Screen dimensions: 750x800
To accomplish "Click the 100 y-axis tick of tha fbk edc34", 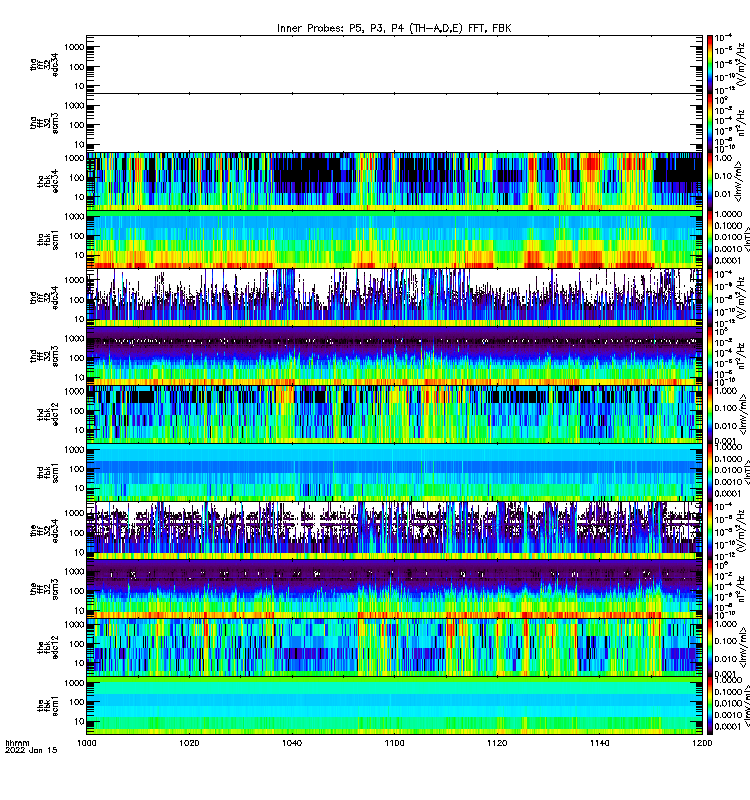I will [x=78, y=178].
